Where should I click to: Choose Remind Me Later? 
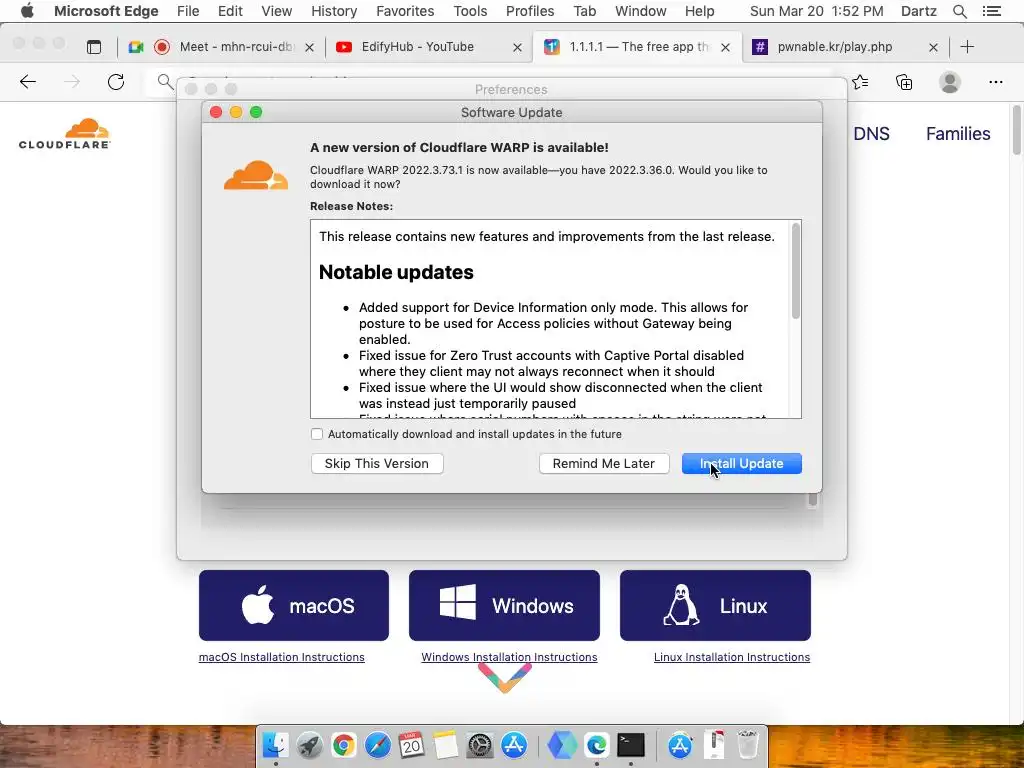[x=603, y=464]
